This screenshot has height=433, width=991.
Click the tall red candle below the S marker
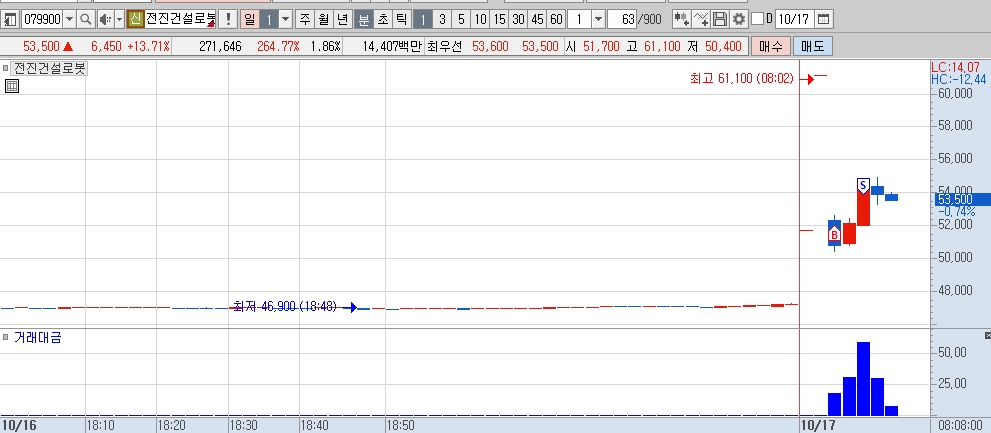[x=863, y=207]
